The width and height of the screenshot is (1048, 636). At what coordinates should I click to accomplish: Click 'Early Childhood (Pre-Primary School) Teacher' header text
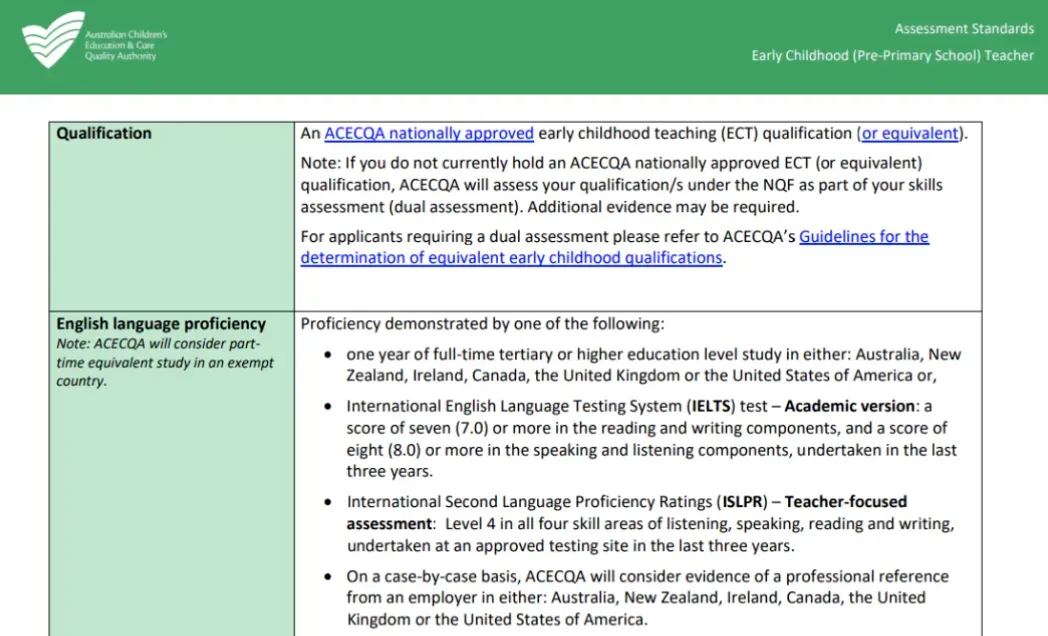(892, 55)
